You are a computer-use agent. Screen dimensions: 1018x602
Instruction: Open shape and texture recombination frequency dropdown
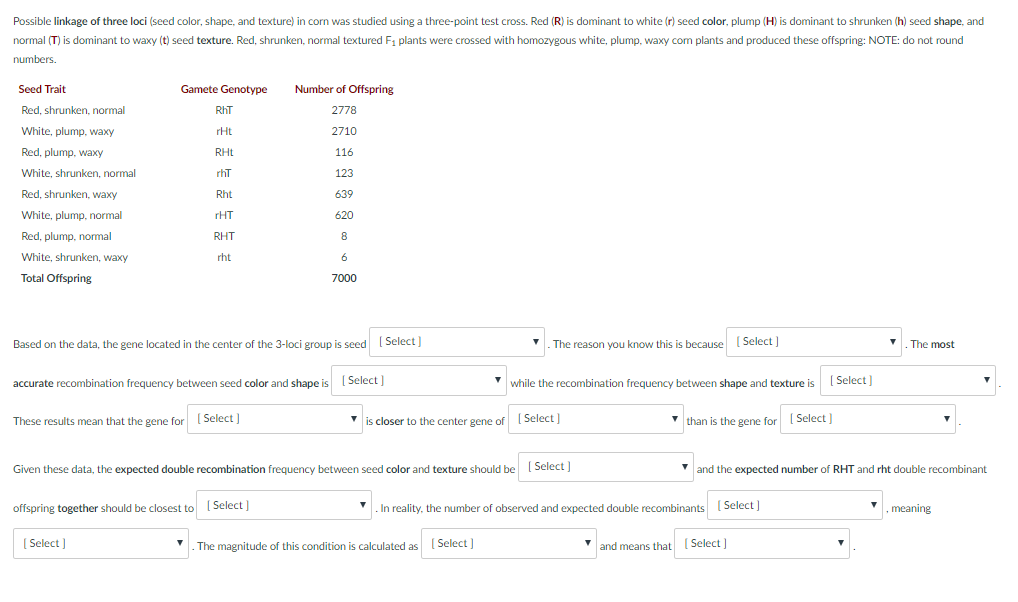pos(908,381)
